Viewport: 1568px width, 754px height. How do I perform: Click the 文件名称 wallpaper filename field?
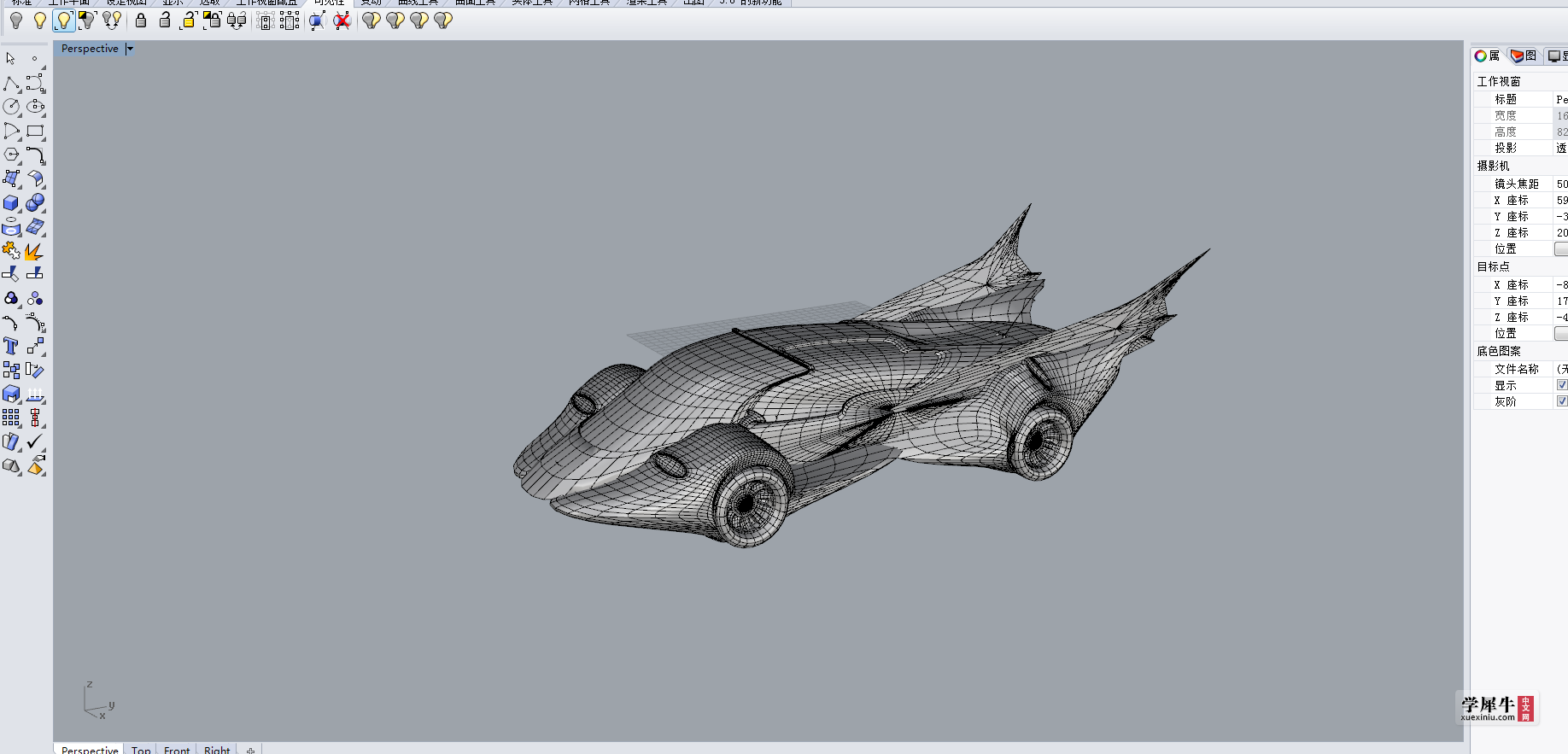(1560, 369)
